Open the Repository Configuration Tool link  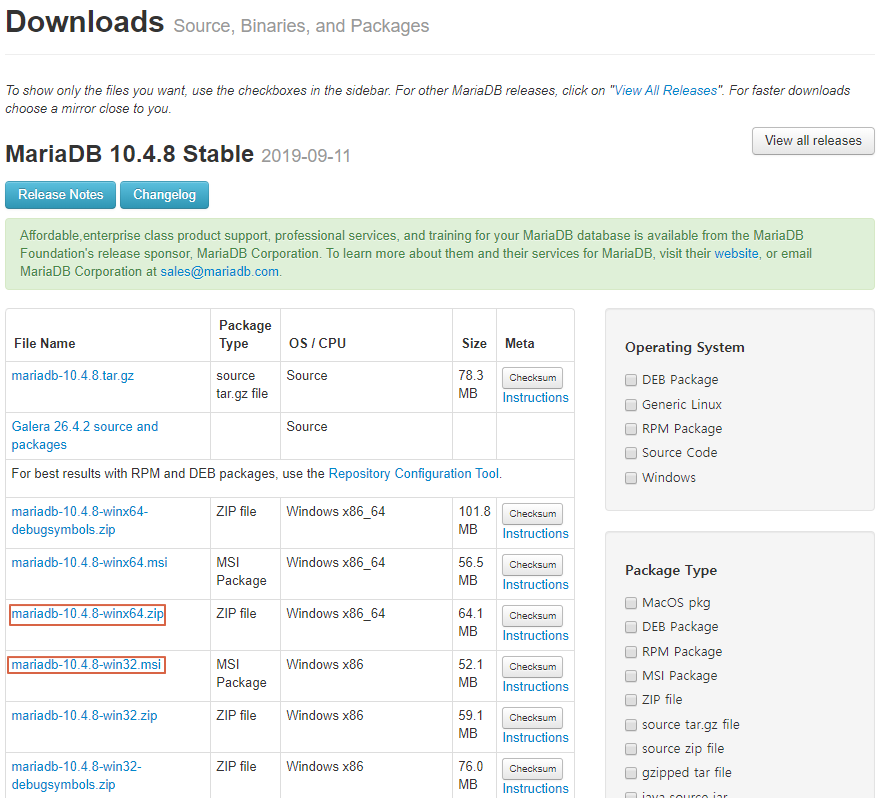coord(414,473)
